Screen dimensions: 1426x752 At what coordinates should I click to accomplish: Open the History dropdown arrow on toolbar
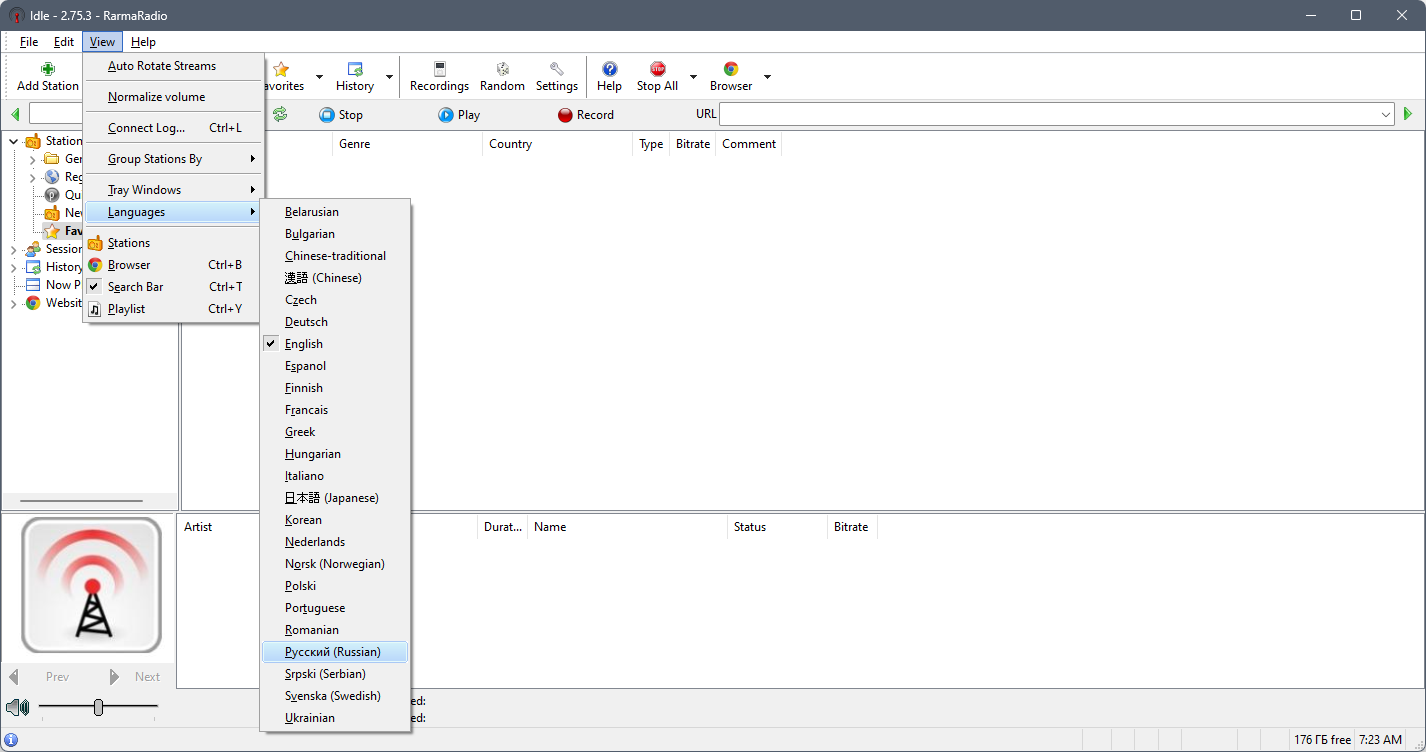point(388,75)
